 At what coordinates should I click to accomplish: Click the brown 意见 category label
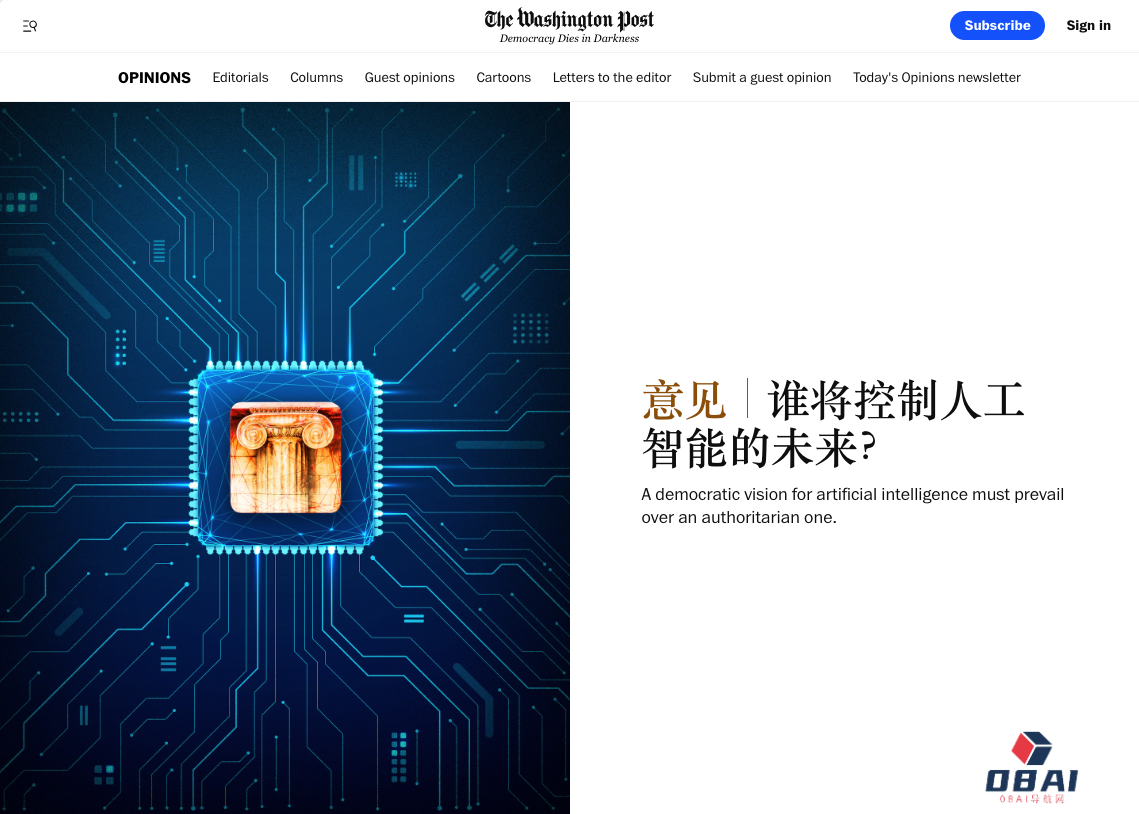pyautogui.click(x=683, y=401)
